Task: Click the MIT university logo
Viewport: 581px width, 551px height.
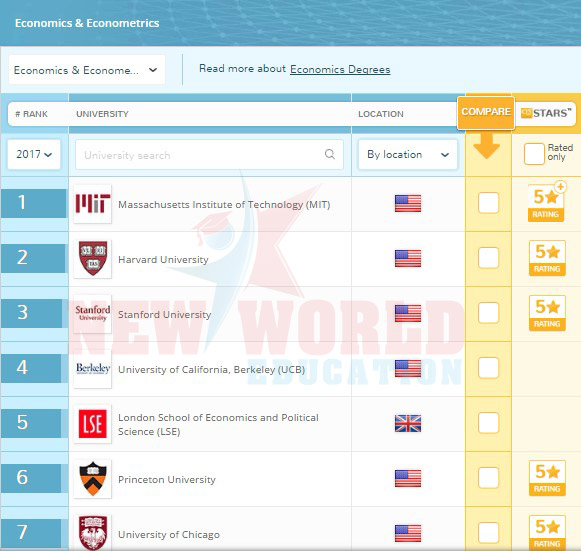Action: point(93,204)
